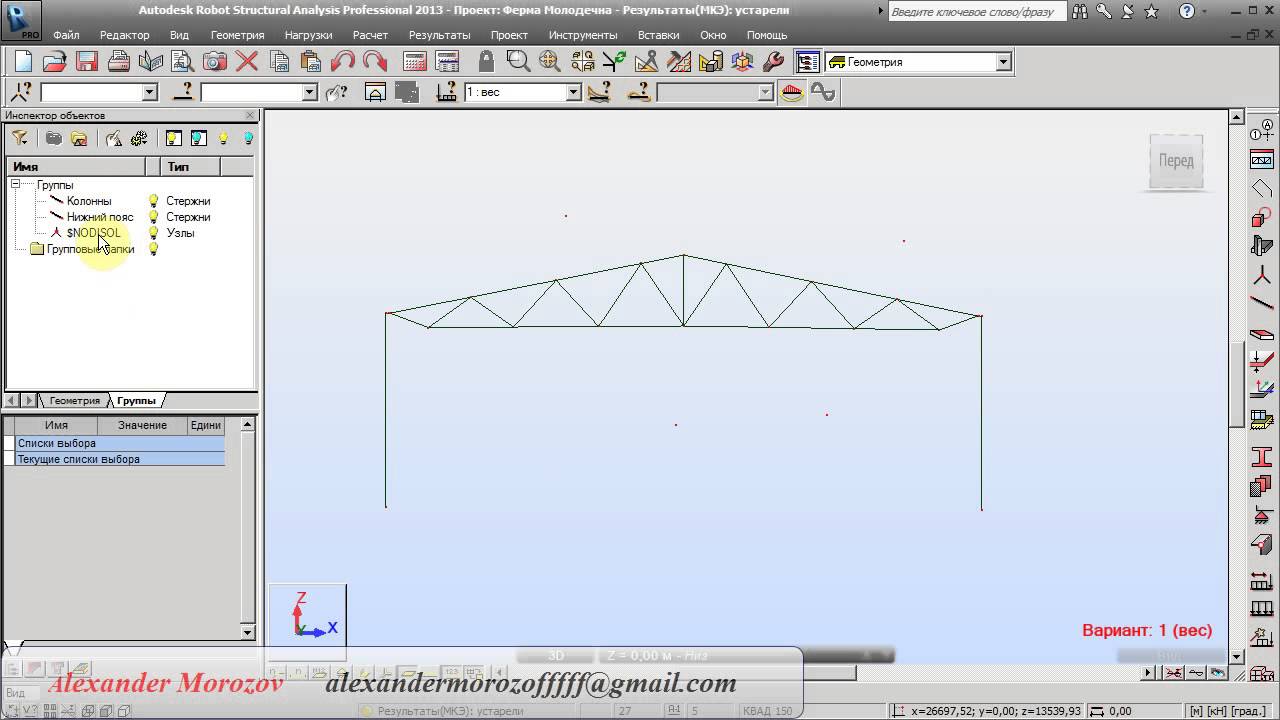
Task: Click the help question mark in title bar
Action: click(x=1187, y=12)
